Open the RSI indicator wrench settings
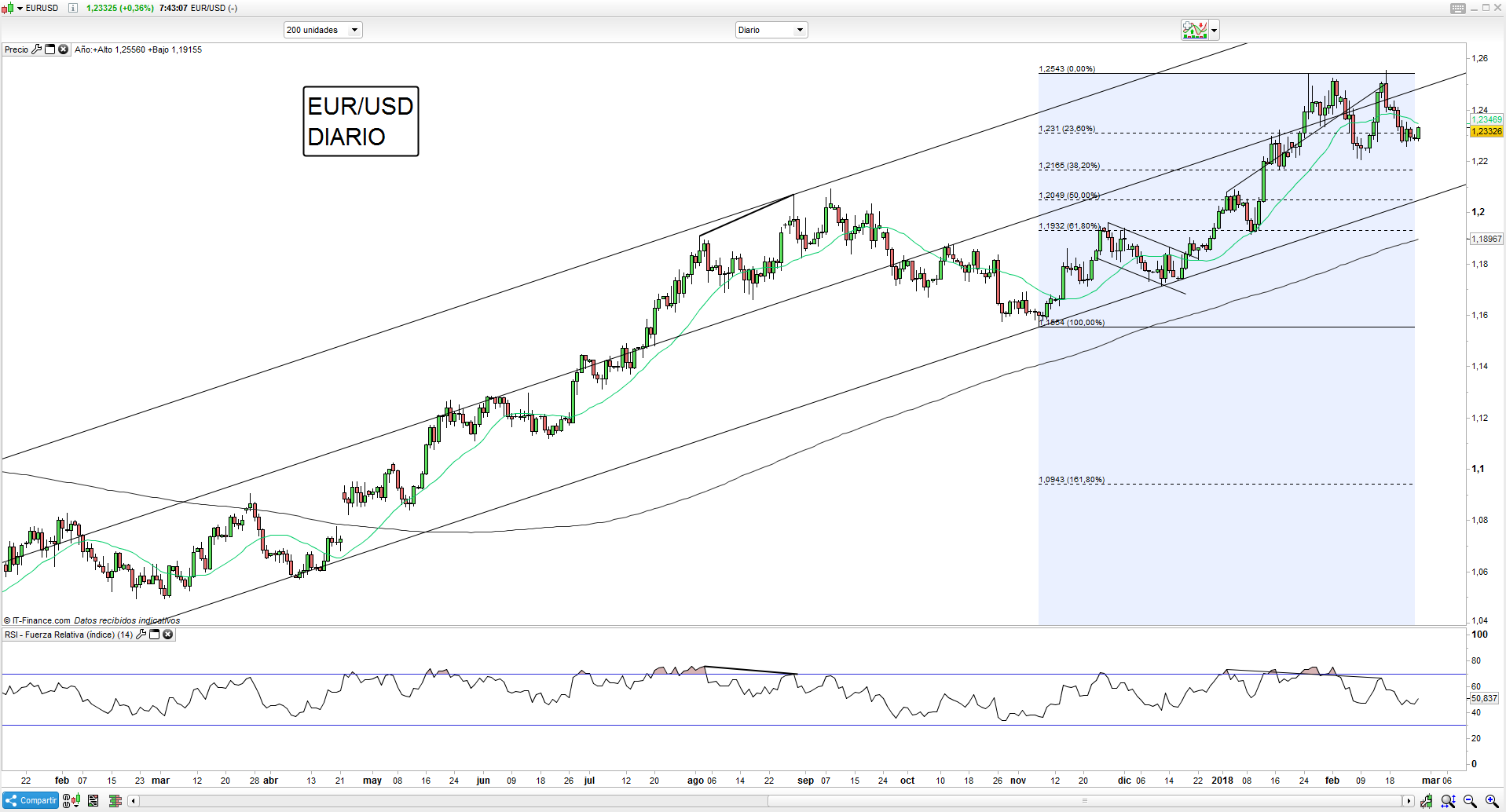 point(141,635)
